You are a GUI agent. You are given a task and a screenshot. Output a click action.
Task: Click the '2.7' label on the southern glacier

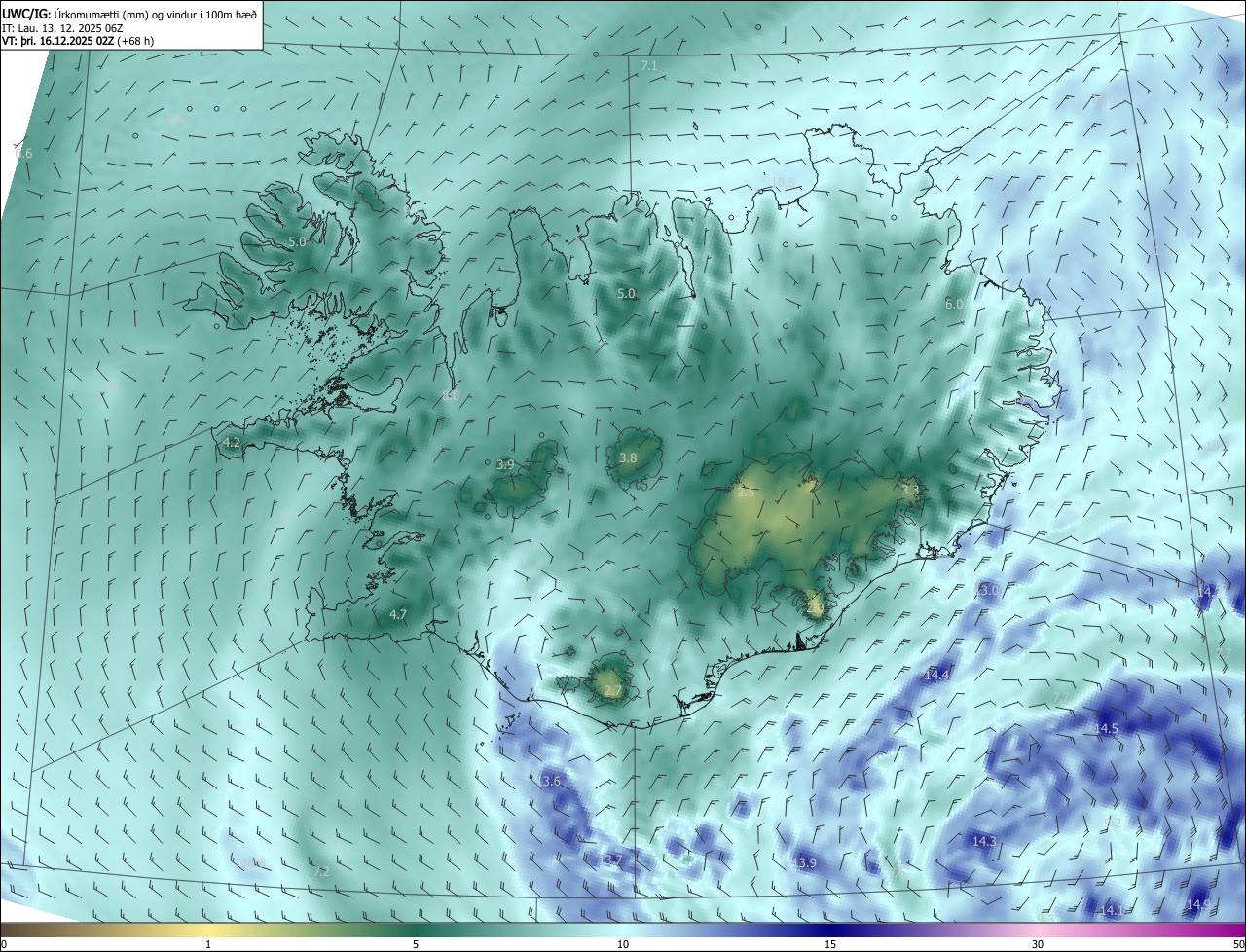pos(612,692)
